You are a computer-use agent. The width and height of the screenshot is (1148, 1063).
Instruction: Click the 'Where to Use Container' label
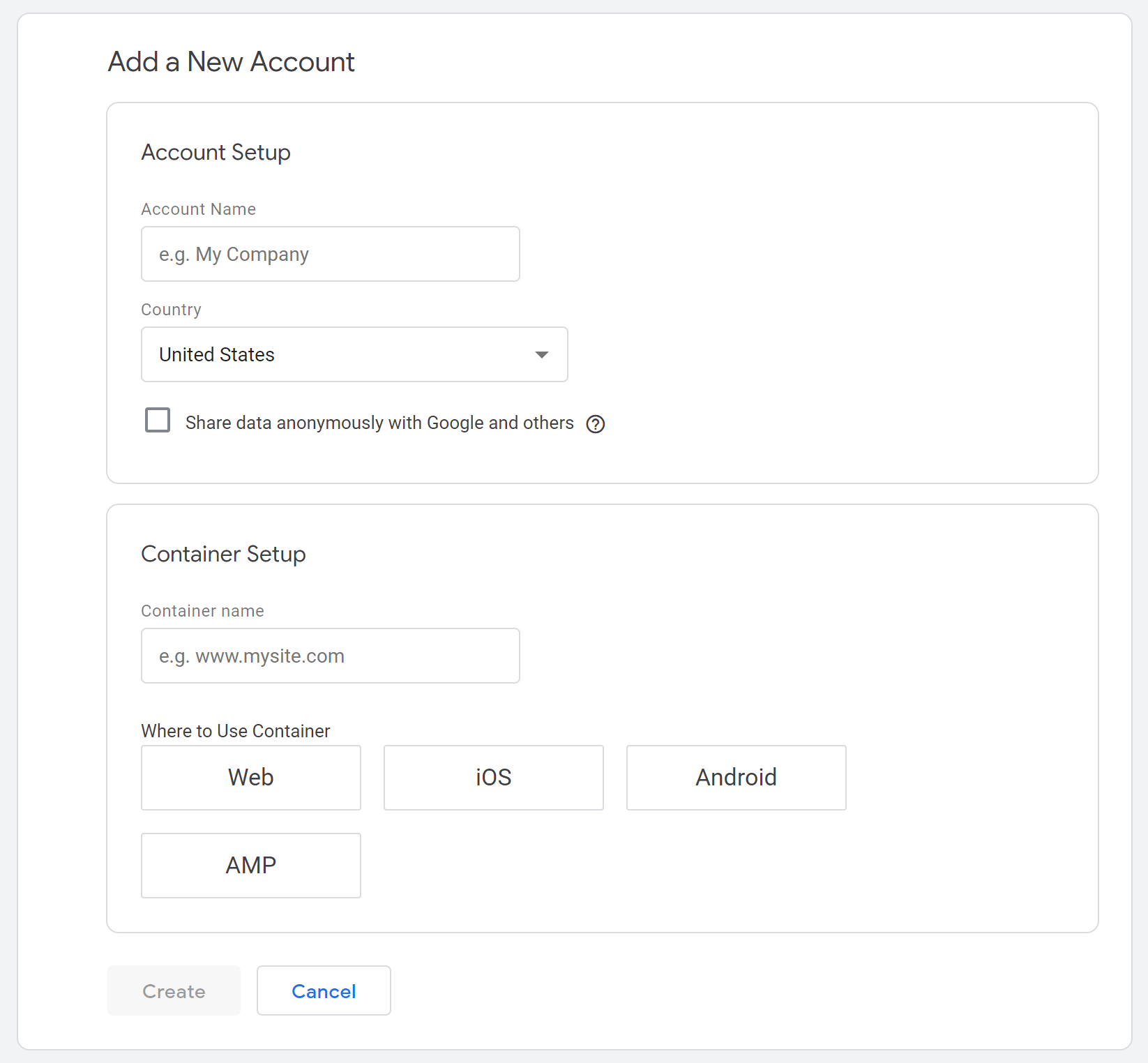(x=235, y=731)
